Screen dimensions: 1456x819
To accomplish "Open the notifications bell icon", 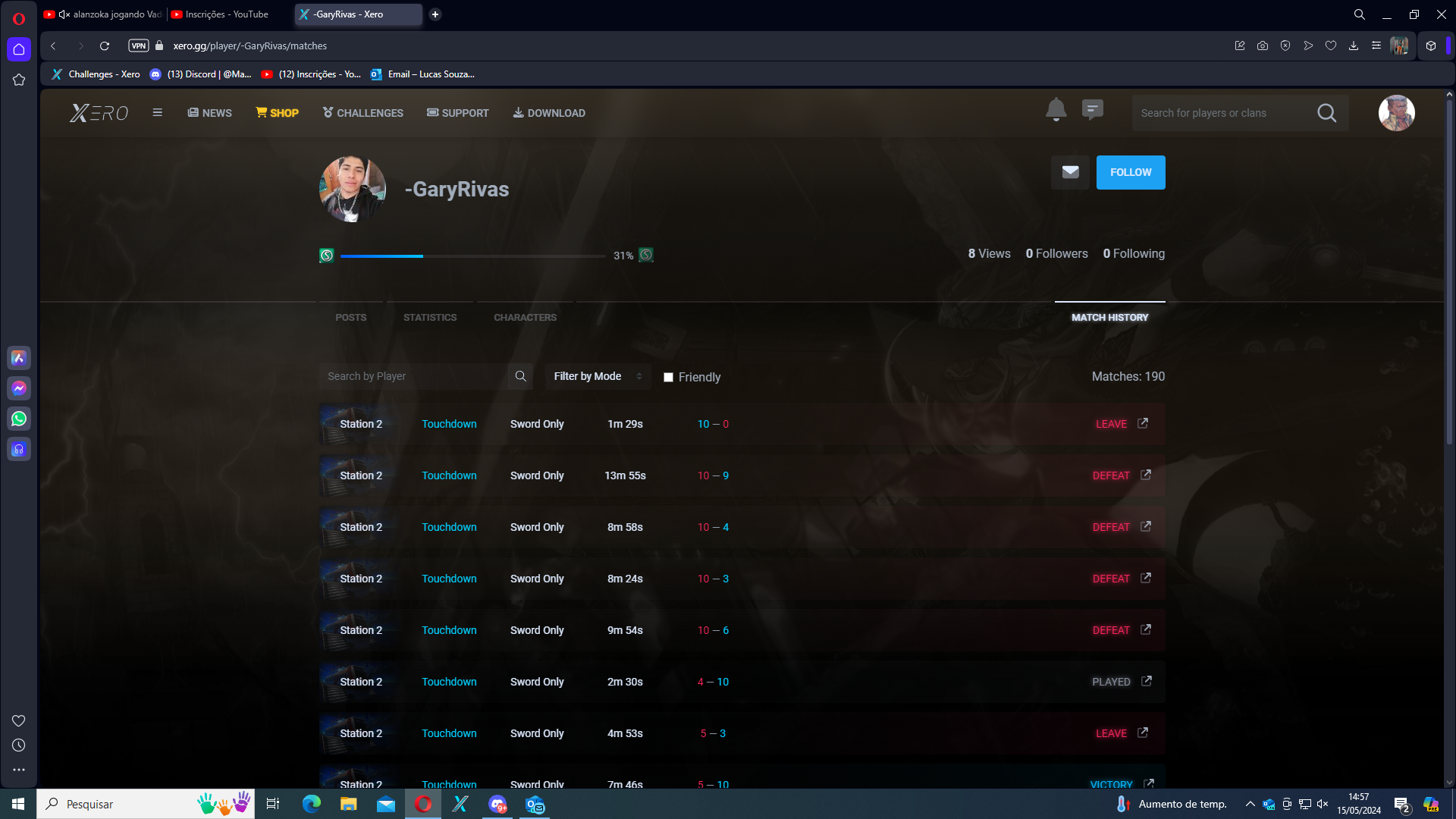I will pos(1056,110).
